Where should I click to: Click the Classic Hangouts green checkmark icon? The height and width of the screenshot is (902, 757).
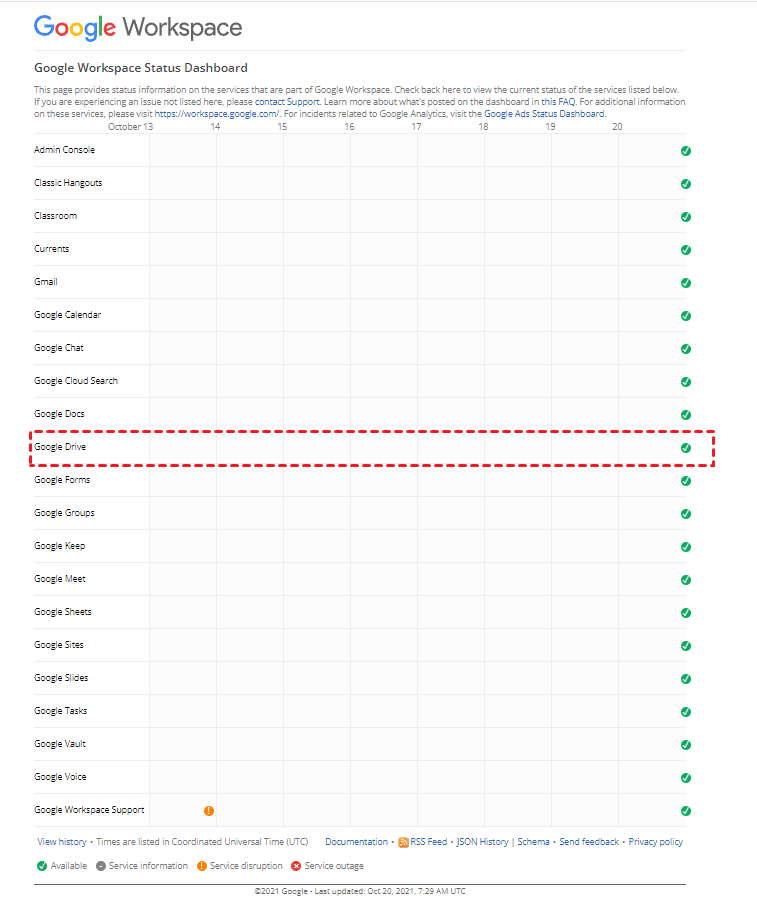pos(686,184)
